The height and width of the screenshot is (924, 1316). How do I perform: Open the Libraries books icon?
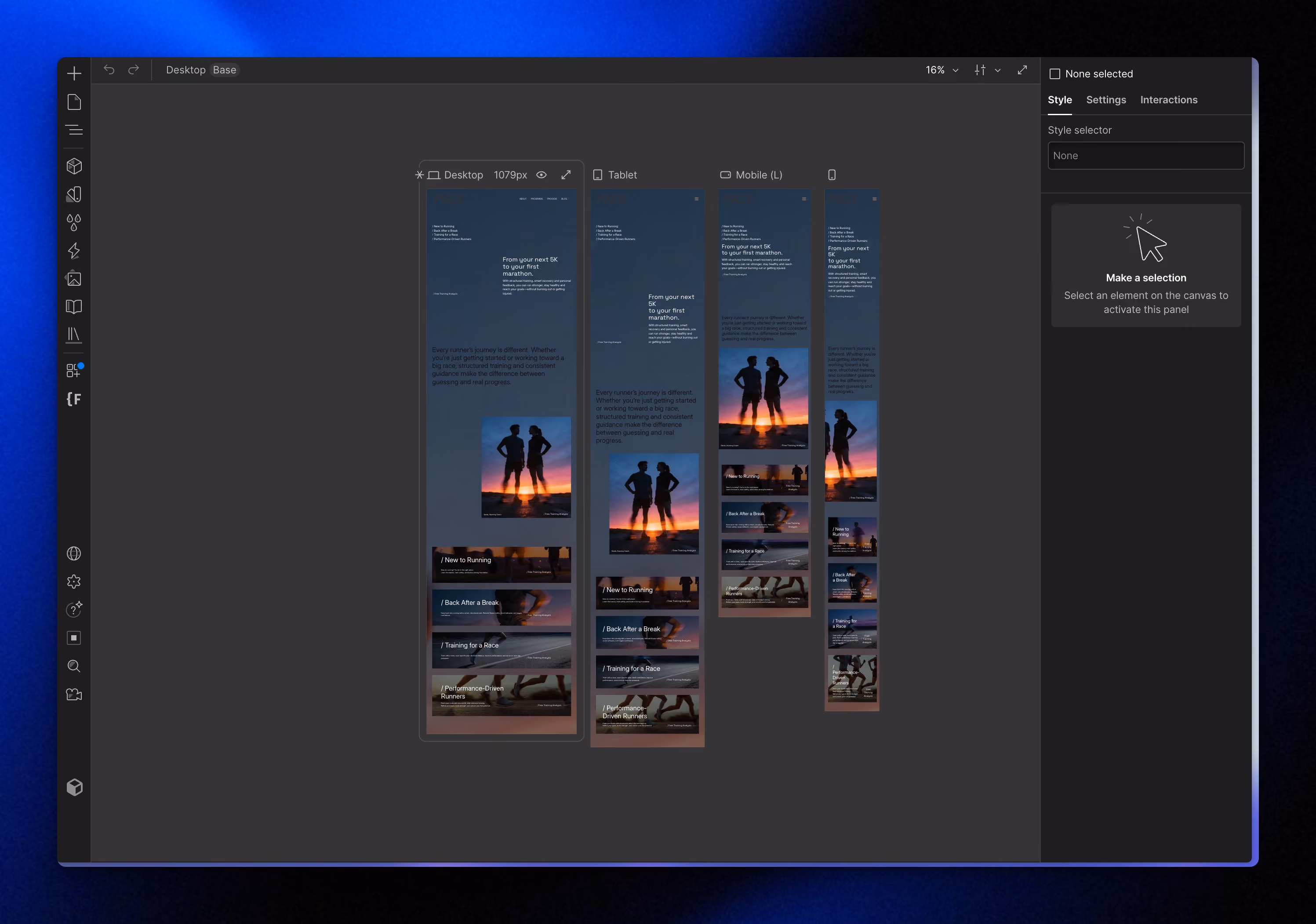click(x=74, y=335)
